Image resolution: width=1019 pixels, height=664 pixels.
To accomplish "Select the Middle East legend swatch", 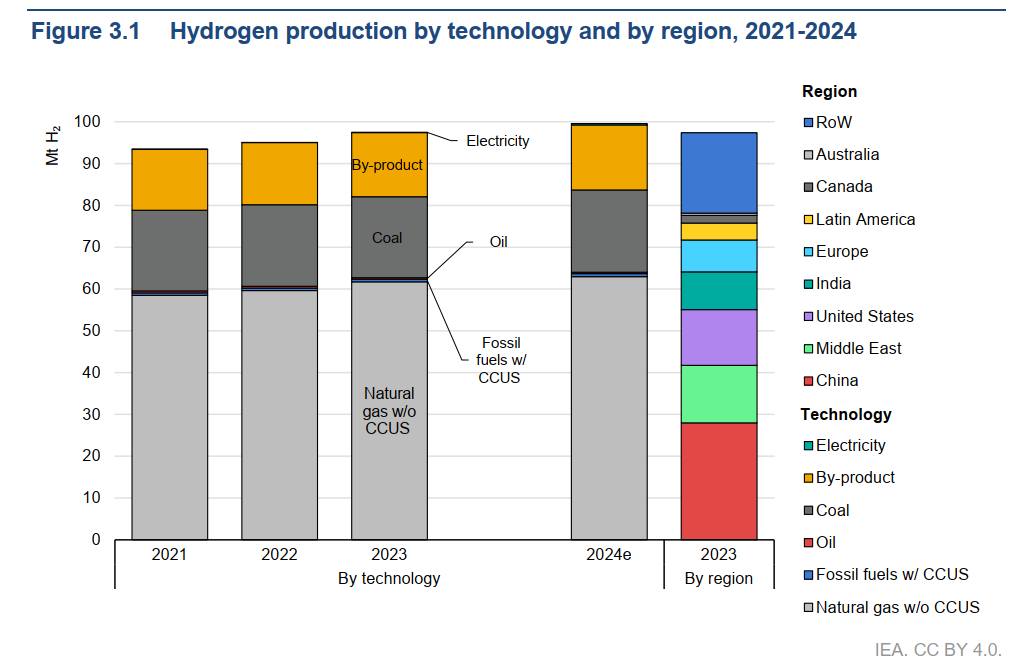I will pos(808,349).
